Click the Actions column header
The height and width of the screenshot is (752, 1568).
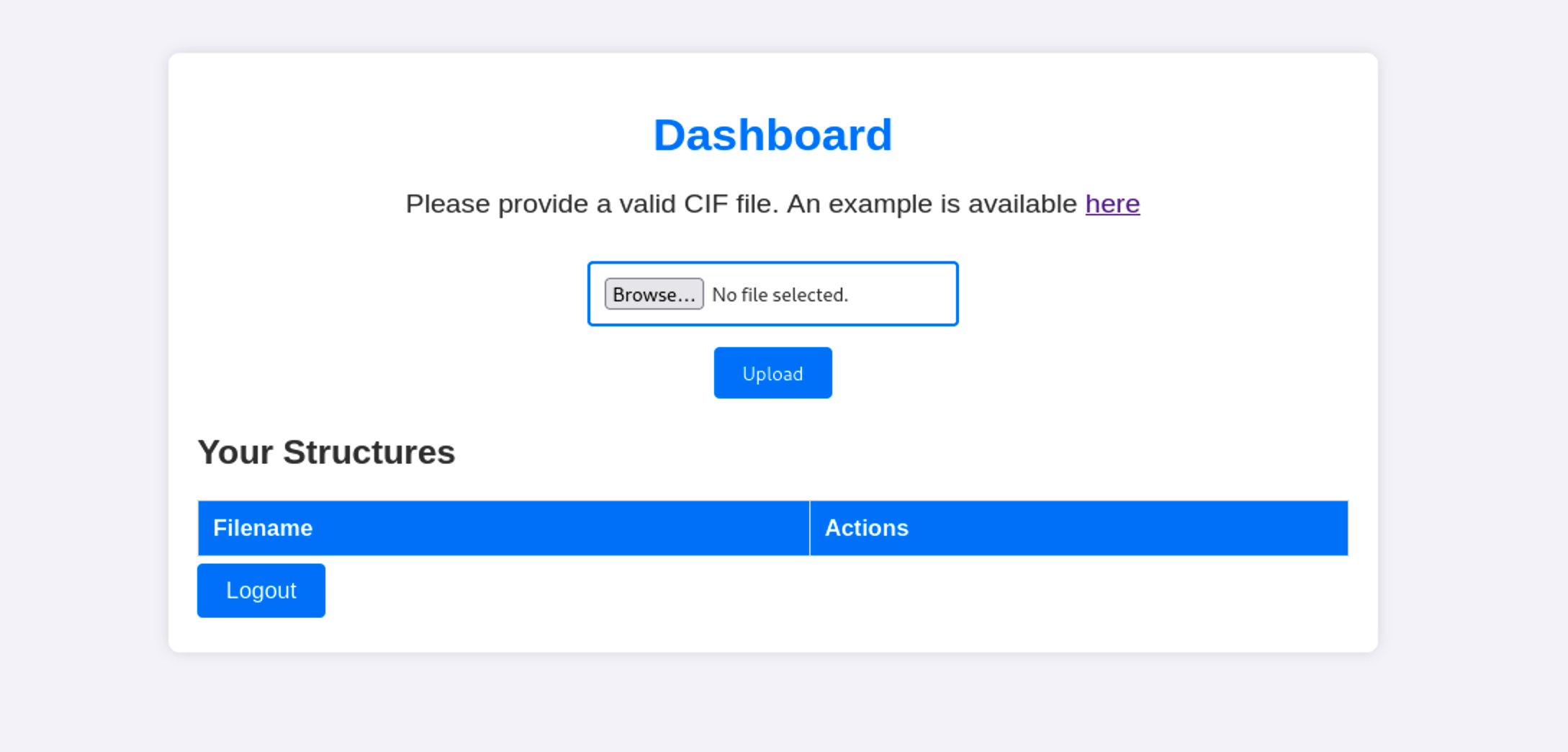(x=866, y=528)
